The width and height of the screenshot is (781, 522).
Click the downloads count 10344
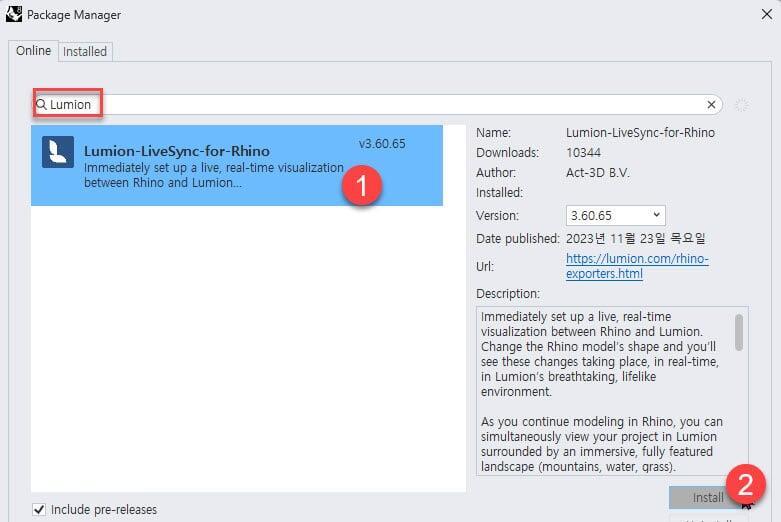pos(583,152)
